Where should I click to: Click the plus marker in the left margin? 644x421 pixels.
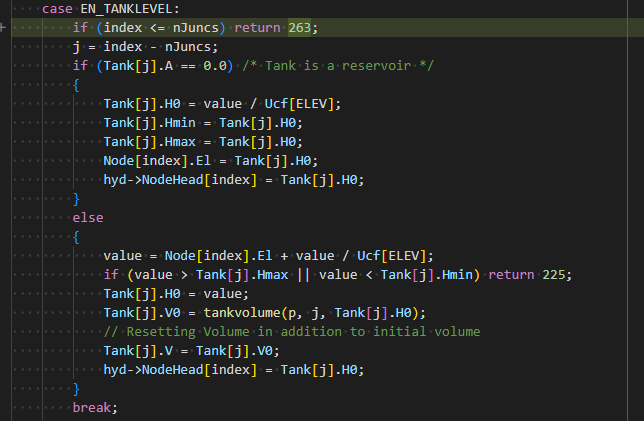pyautogui.click(x=2, y=28)
